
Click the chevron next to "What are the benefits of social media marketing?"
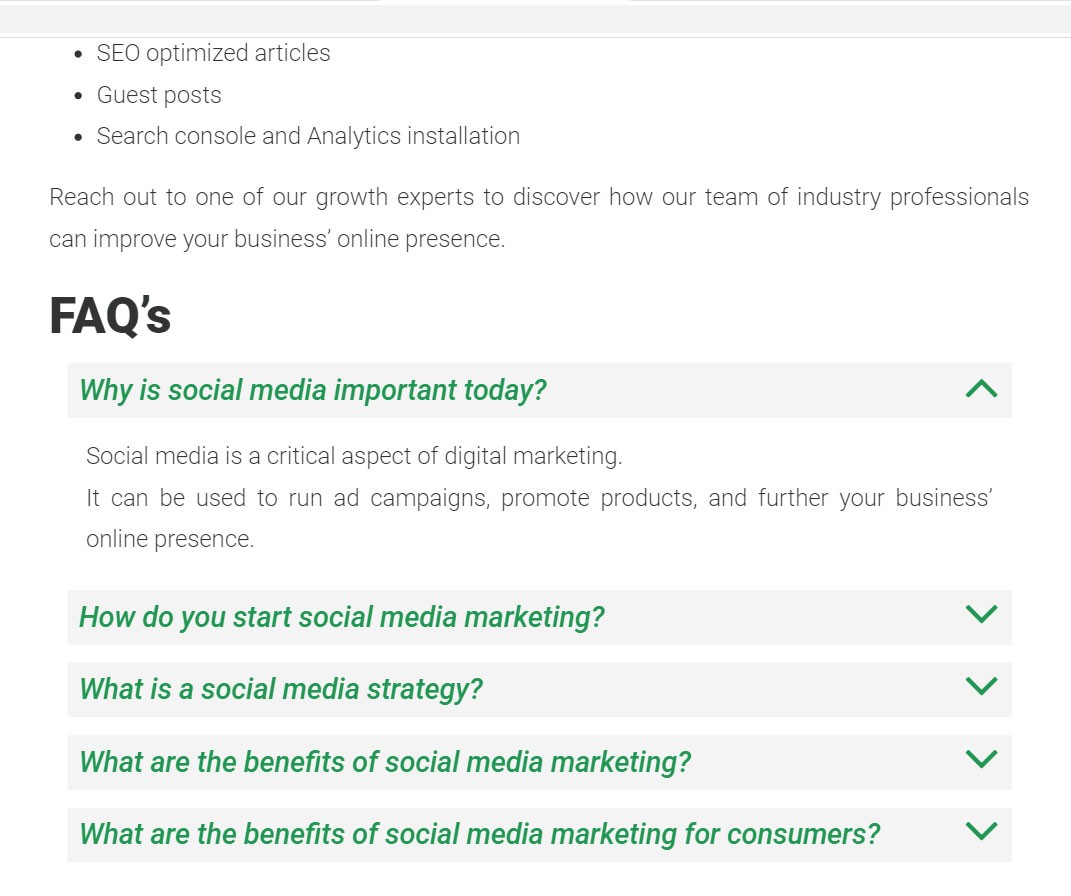982,759
